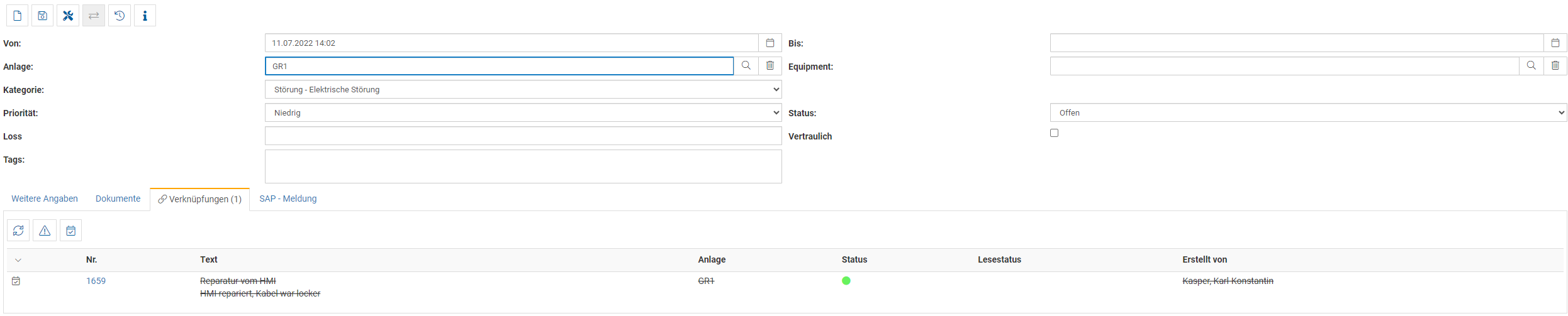Open the Priorität dropdown showing Niedrig

point(523,113)
